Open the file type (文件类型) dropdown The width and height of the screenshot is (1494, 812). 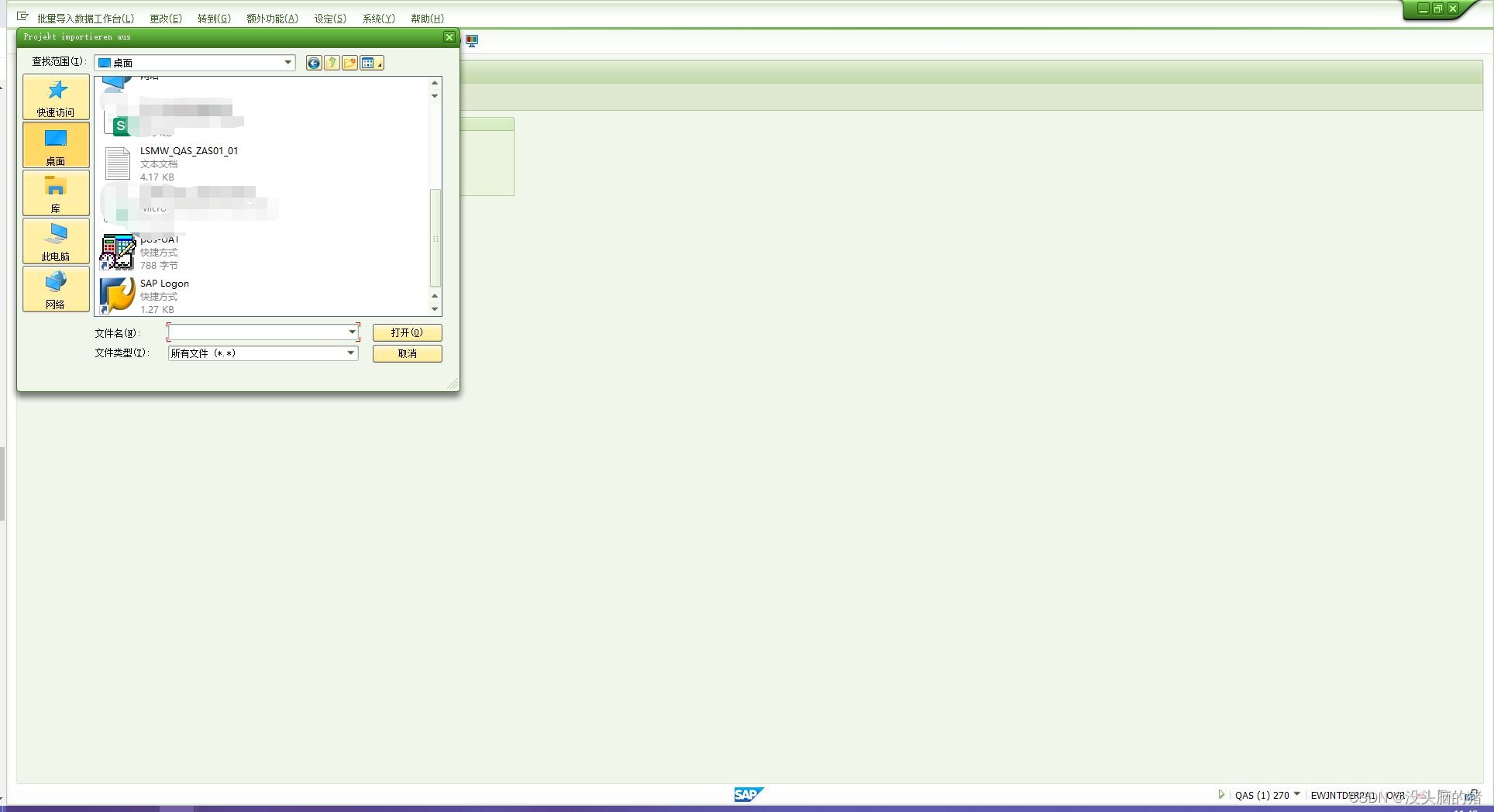[x=263, y=353]
